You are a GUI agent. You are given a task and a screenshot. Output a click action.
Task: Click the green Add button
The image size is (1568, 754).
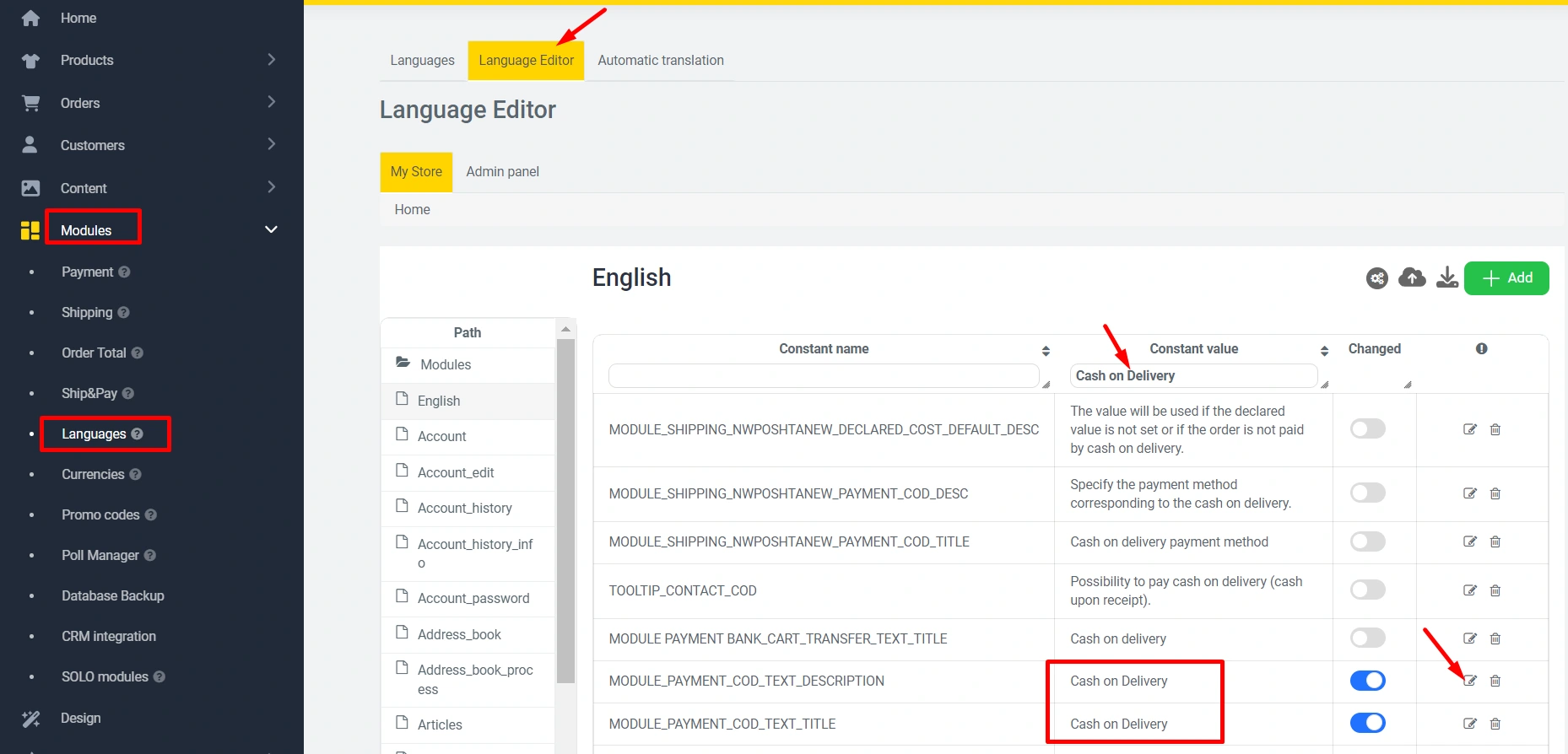click(1506, 278)
